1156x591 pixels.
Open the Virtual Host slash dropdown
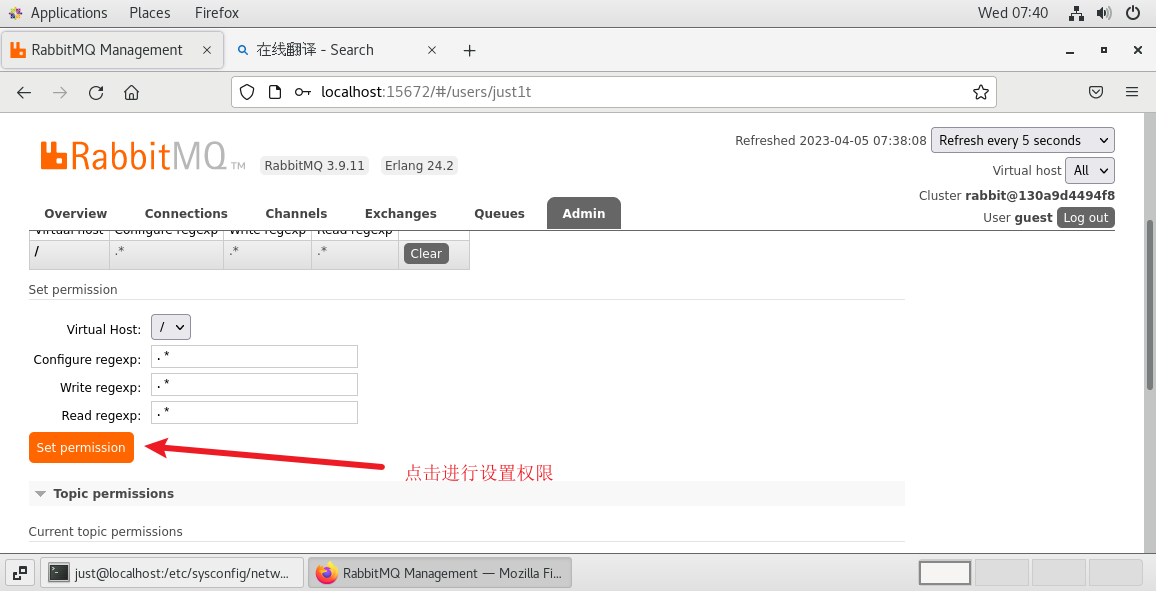tap(171, 328)
